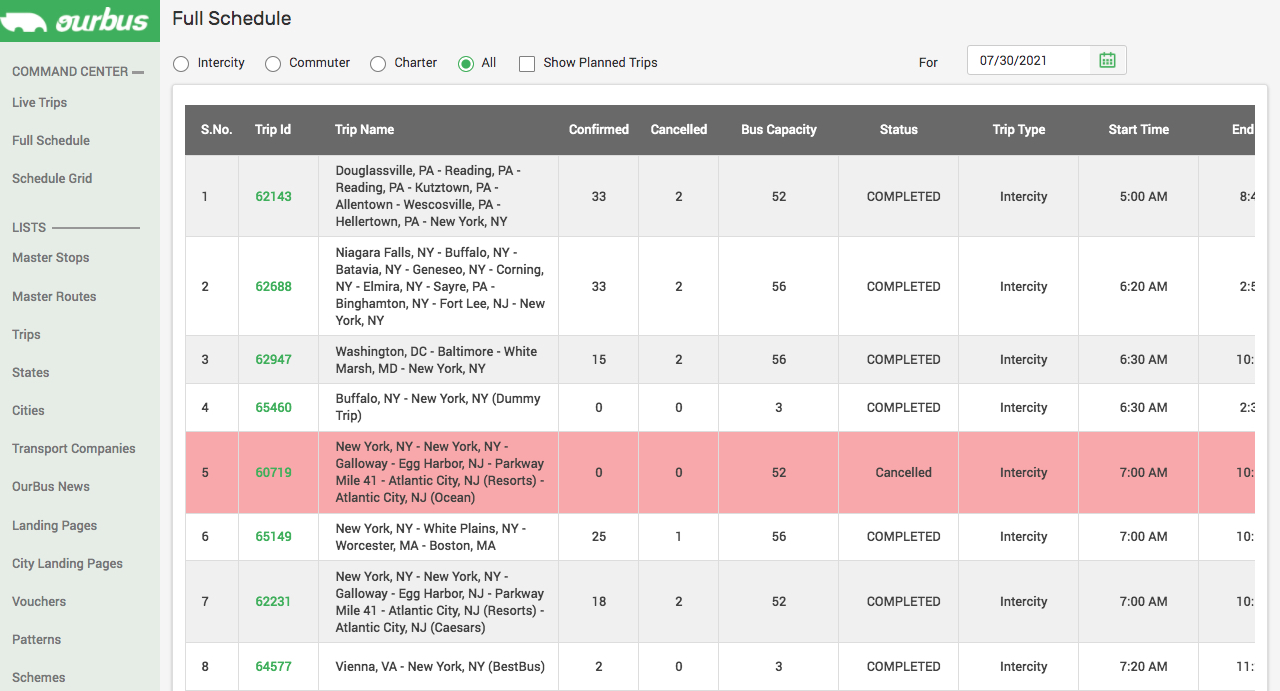
Task: Open Full Schedule in sidebar
Action: pos(51,140)
